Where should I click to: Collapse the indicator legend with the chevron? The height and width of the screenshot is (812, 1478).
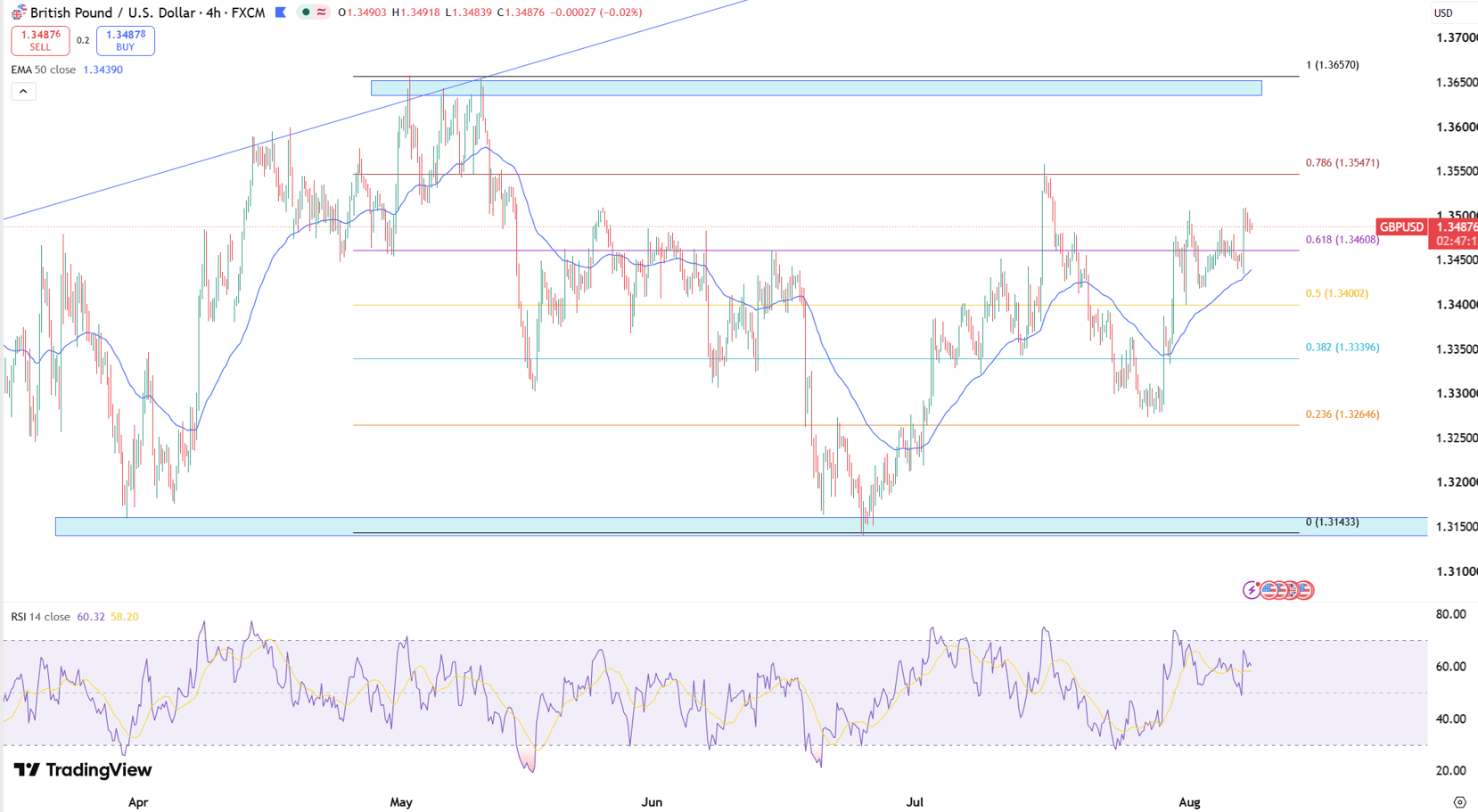[x=23, y=91]
